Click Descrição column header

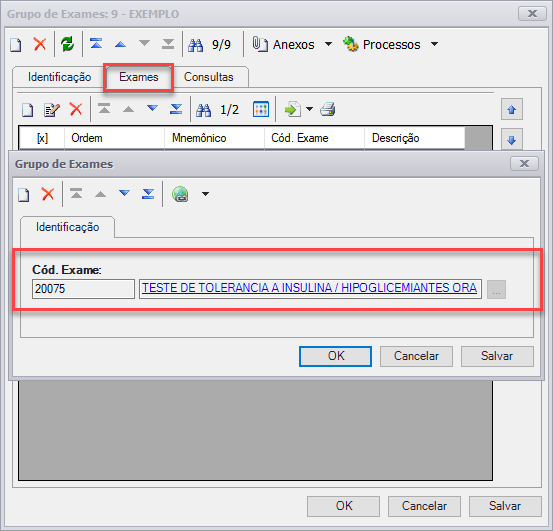pos(414,138)
